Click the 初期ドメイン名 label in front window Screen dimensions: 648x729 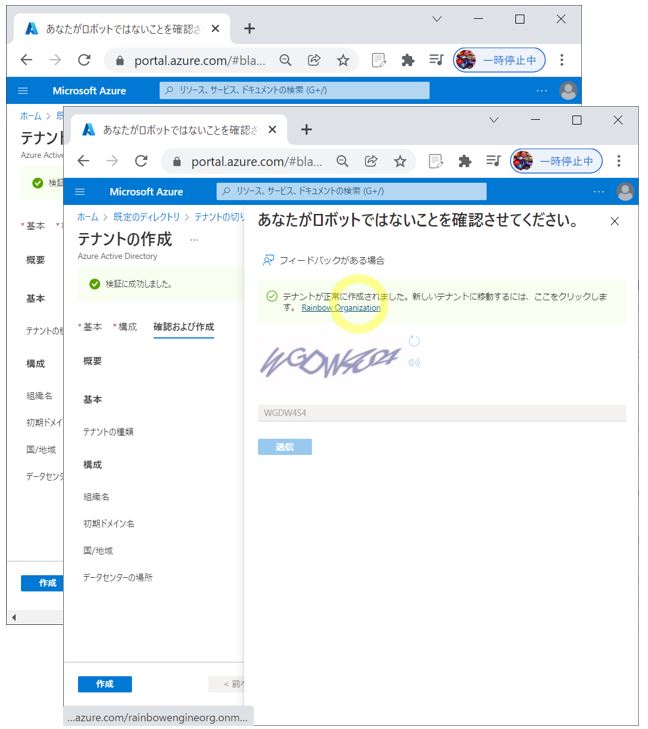coord(109,524)
